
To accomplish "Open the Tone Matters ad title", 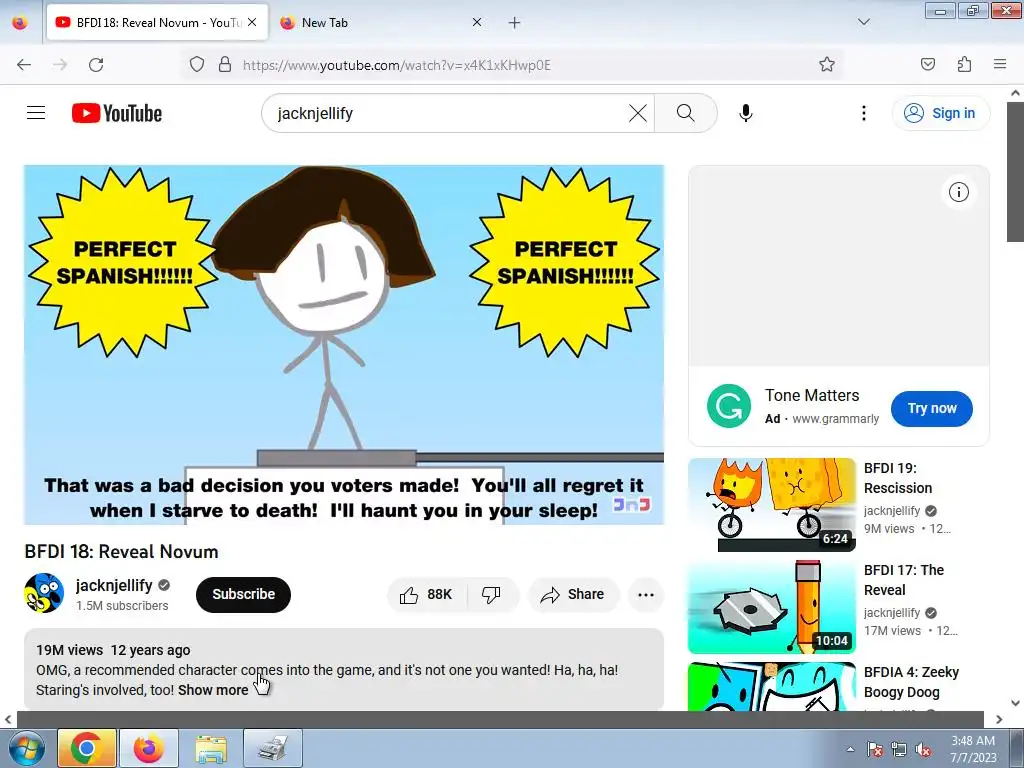I will (812, 395).
